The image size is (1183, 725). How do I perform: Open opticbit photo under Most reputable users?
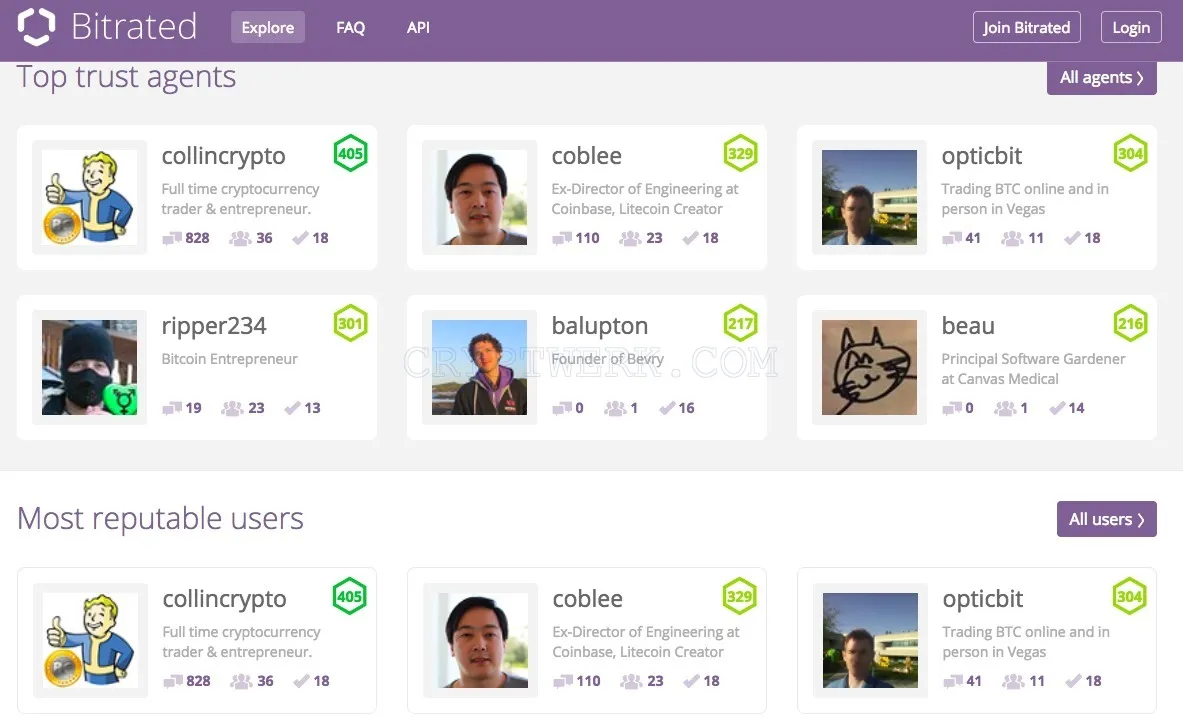pos(870,640)
